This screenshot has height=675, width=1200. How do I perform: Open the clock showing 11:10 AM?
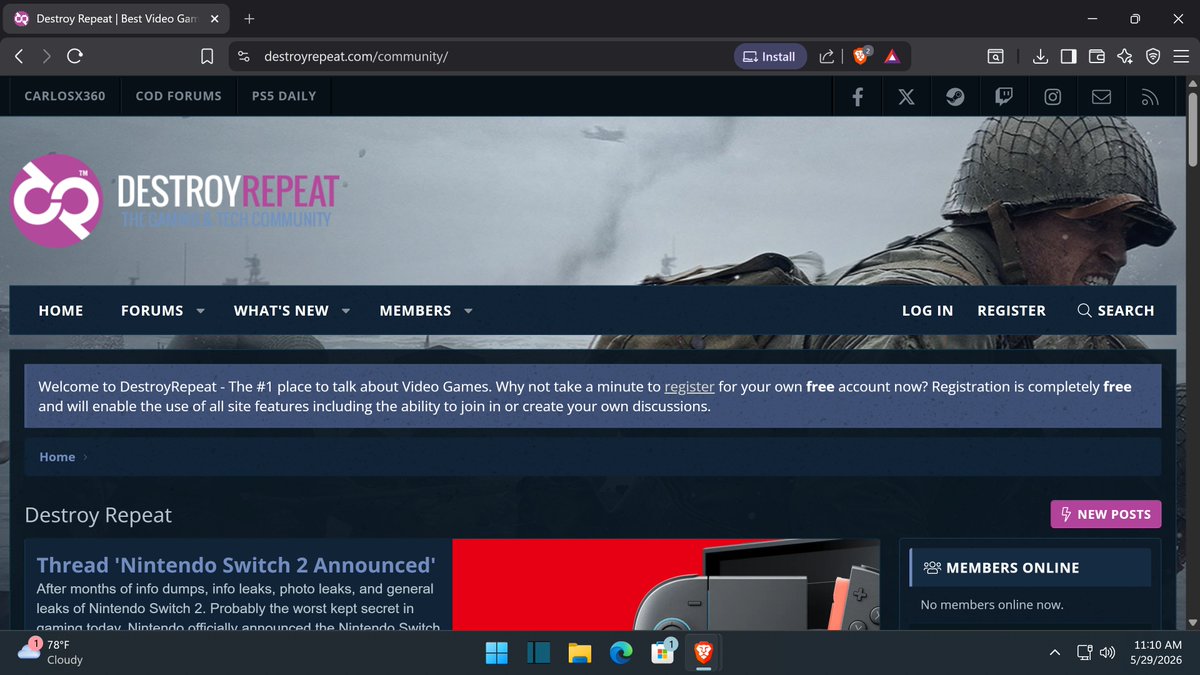[1158, 653]
